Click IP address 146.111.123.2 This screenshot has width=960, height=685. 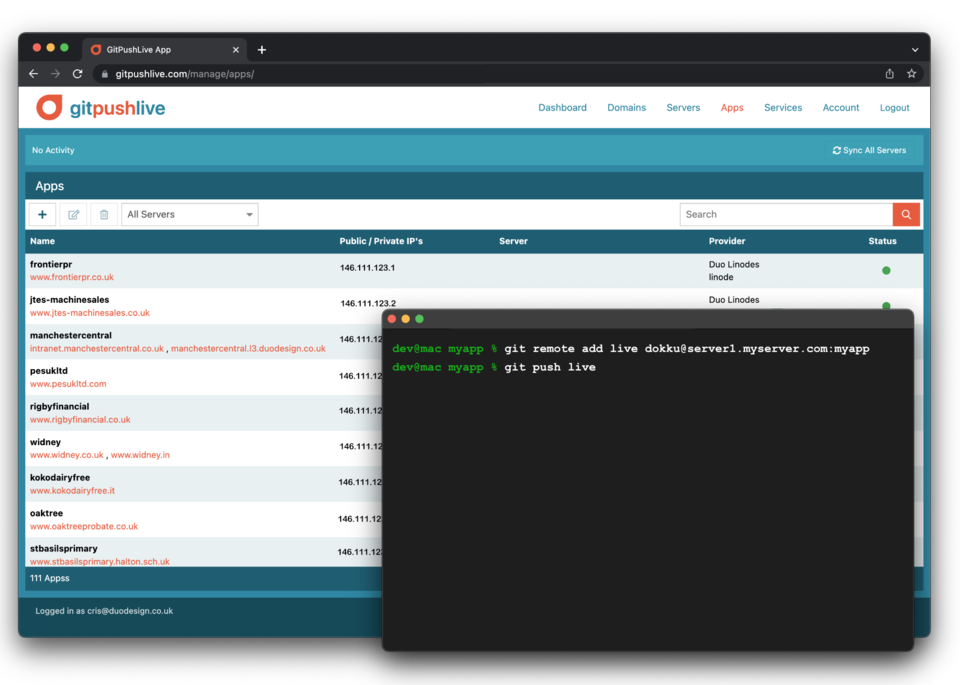368,304
